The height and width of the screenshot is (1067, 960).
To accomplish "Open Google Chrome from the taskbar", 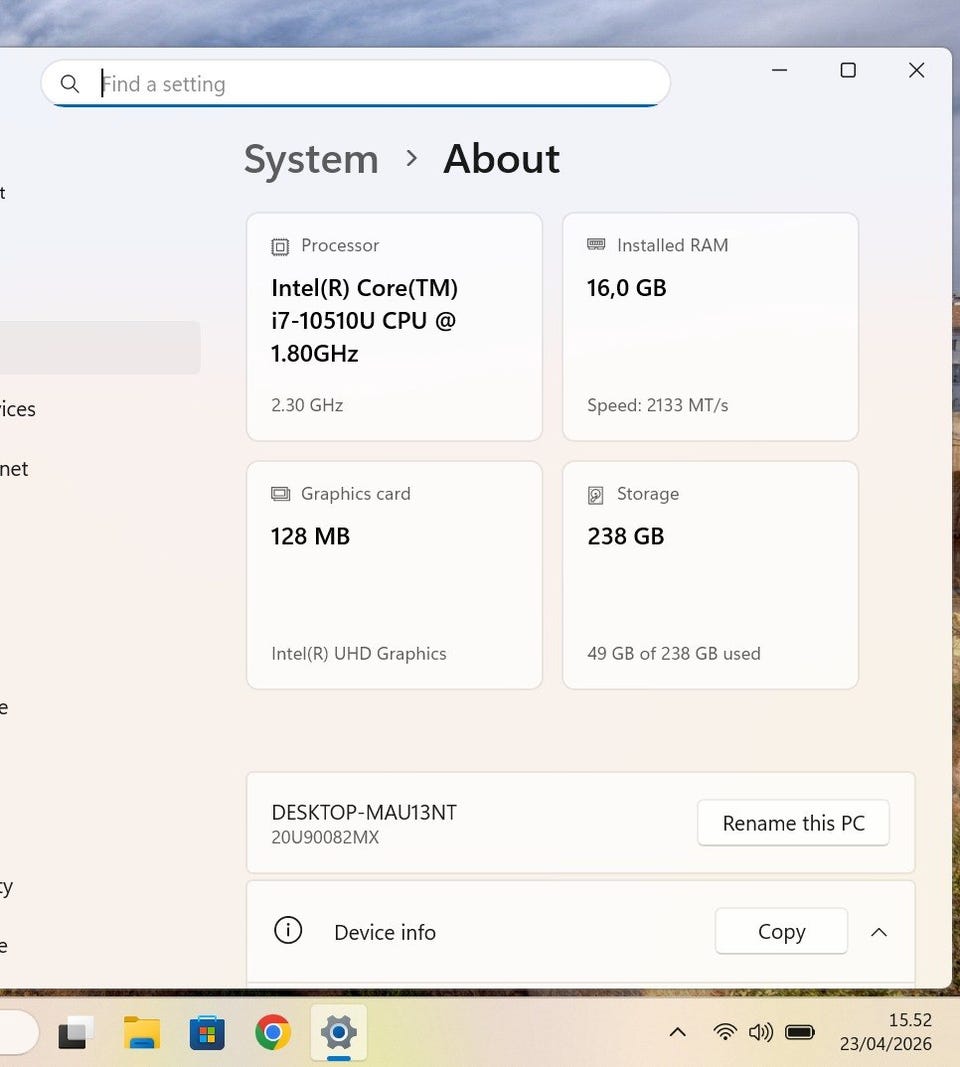I will pos(272,1032).
